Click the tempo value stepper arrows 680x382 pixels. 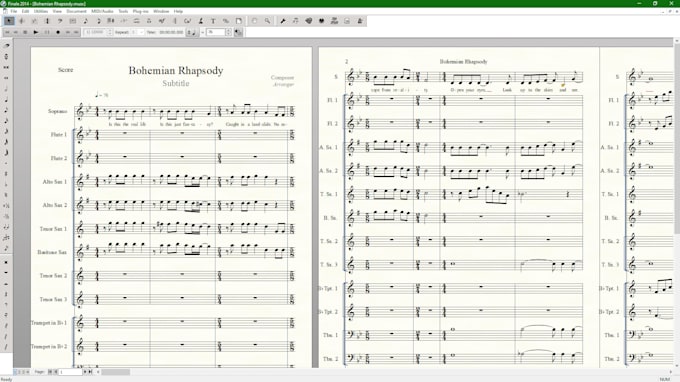[229, 32]
